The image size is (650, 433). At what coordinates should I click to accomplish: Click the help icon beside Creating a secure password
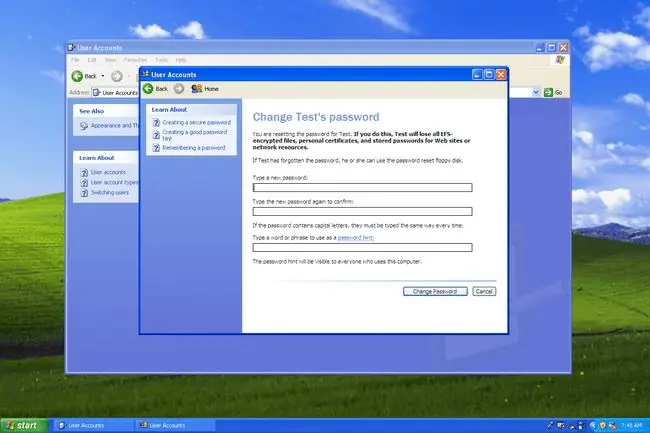point(156,123)
